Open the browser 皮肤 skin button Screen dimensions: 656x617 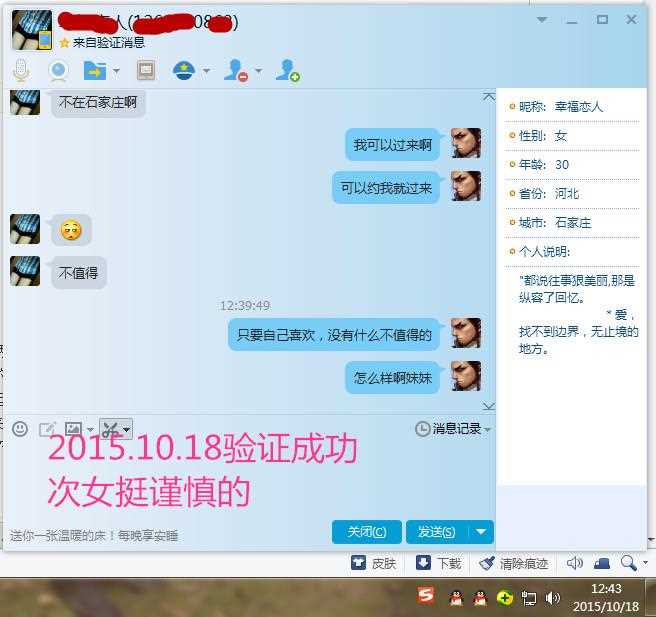point(374,563)
